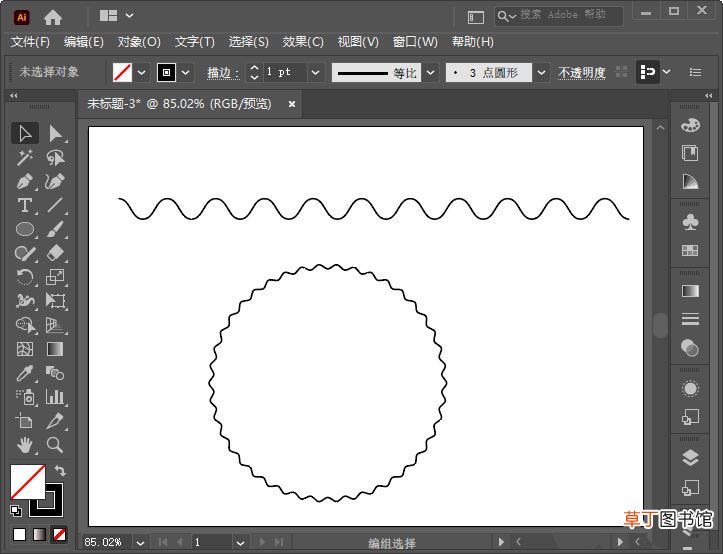Click the stroke swatch in toolbox

click(x=53, y=507)
